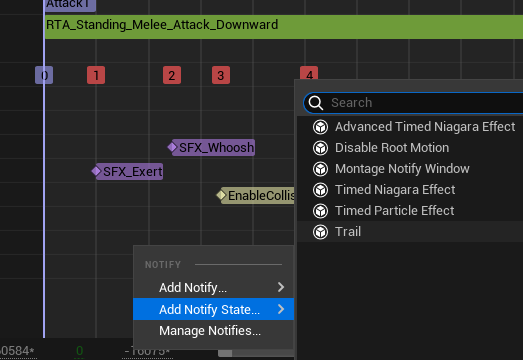The height and width of the screenshot is (360, 523).
Task: Pick Montage Notify Window notify state
Action: (x=410, y=169)
